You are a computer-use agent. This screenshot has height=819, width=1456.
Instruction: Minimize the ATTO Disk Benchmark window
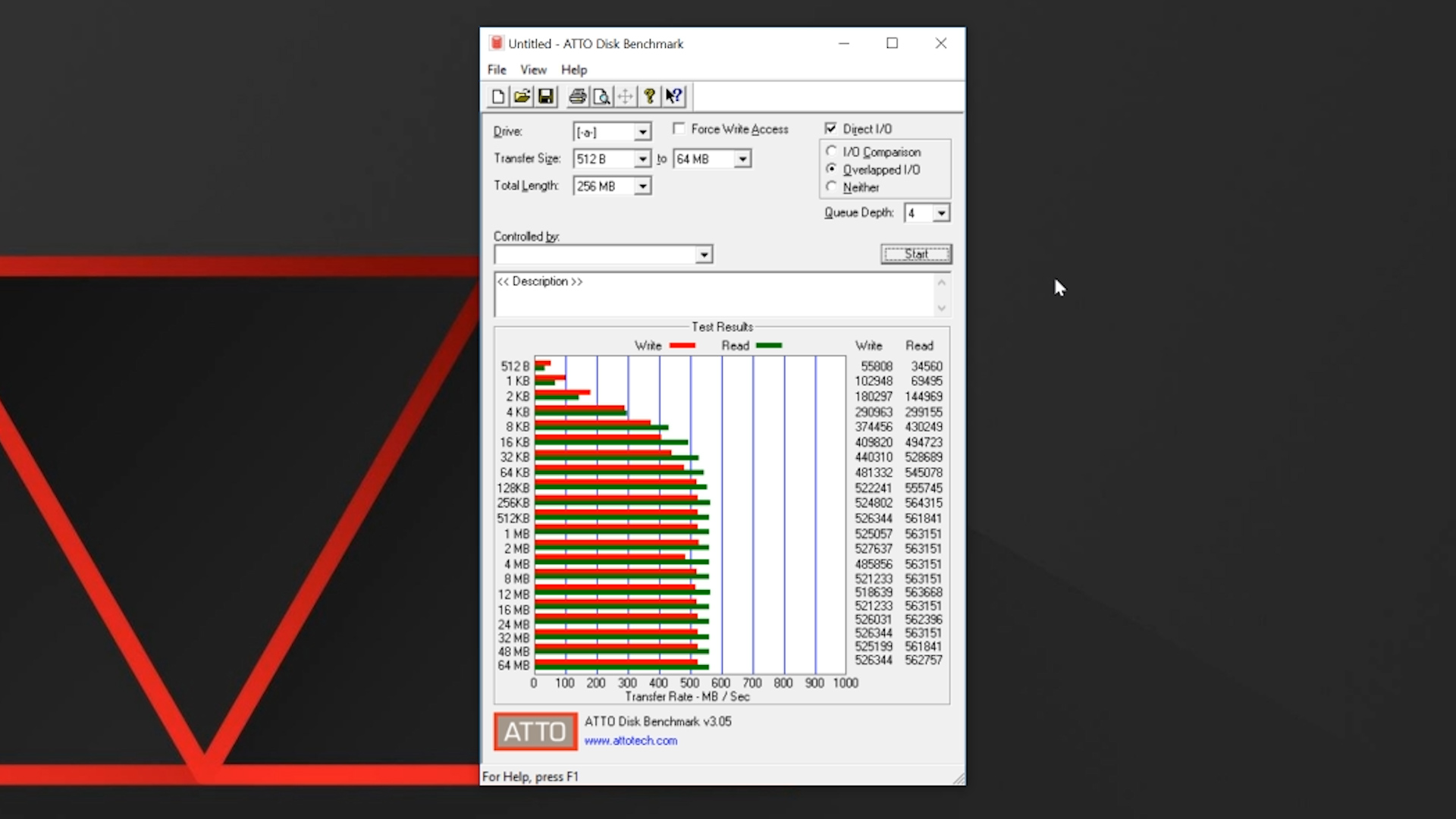coord(843,43)
